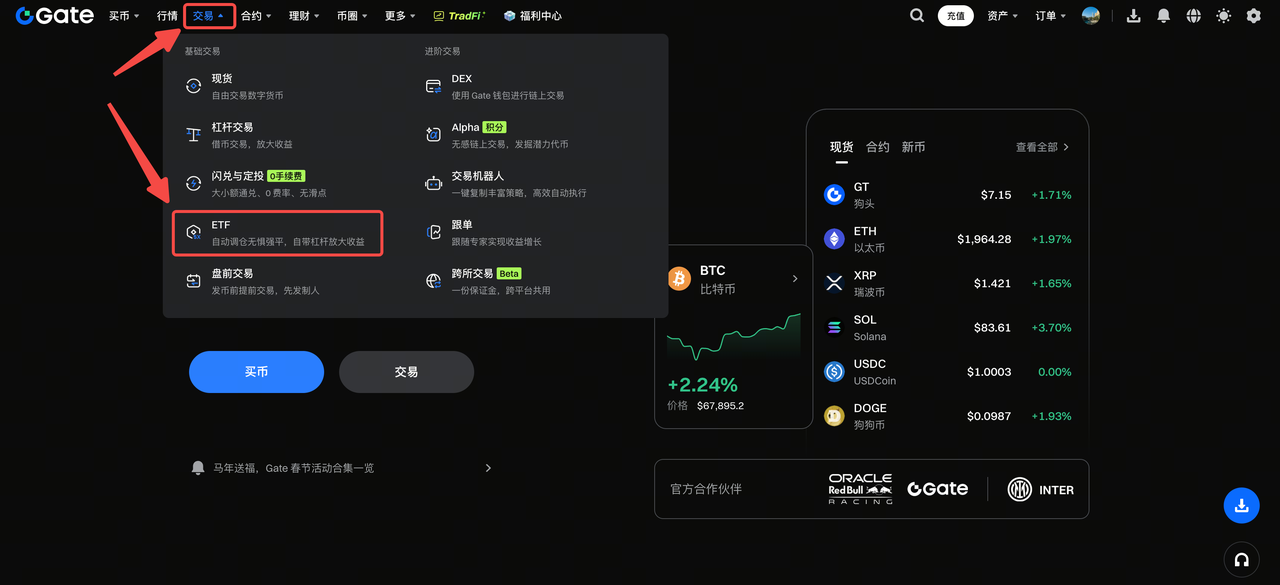Click the 充值 deposit button
This screenshot has height=585, width=1280.
tap(955, 16)
